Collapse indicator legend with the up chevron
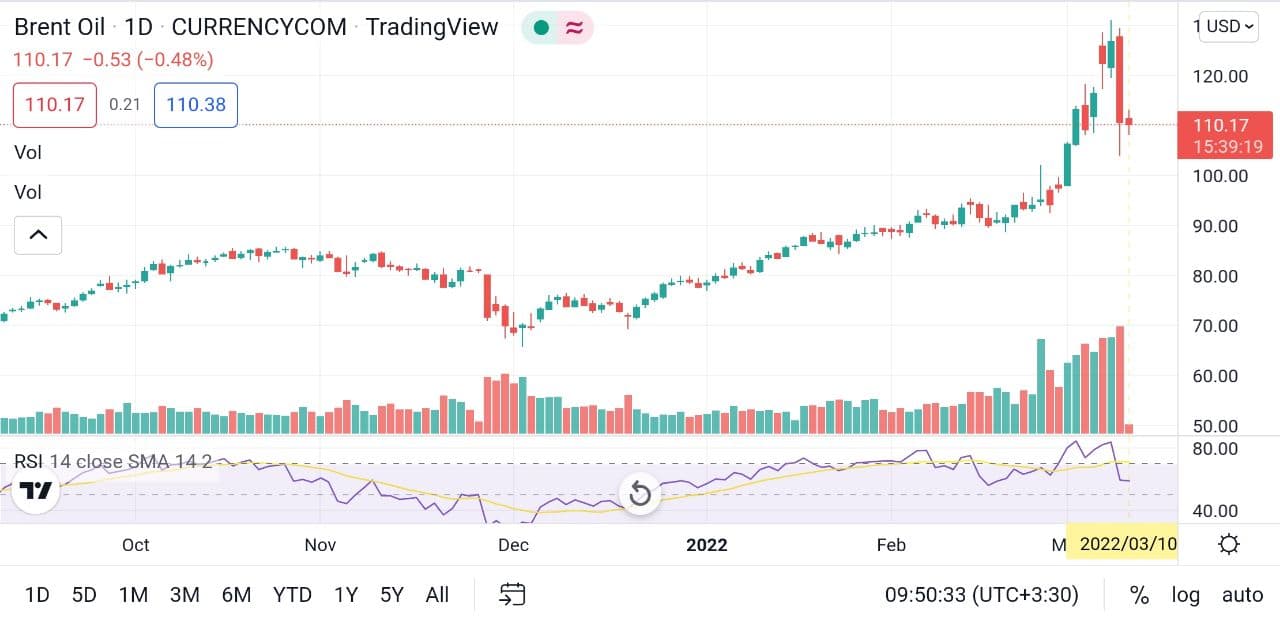 point(38,235)
